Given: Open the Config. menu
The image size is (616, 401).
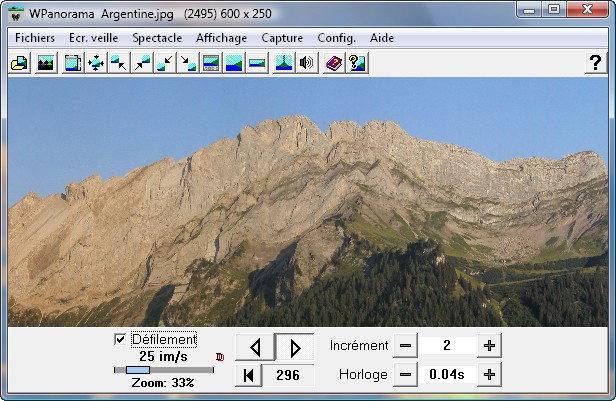Looking at the screenshot, I should (x=336, y=38).
